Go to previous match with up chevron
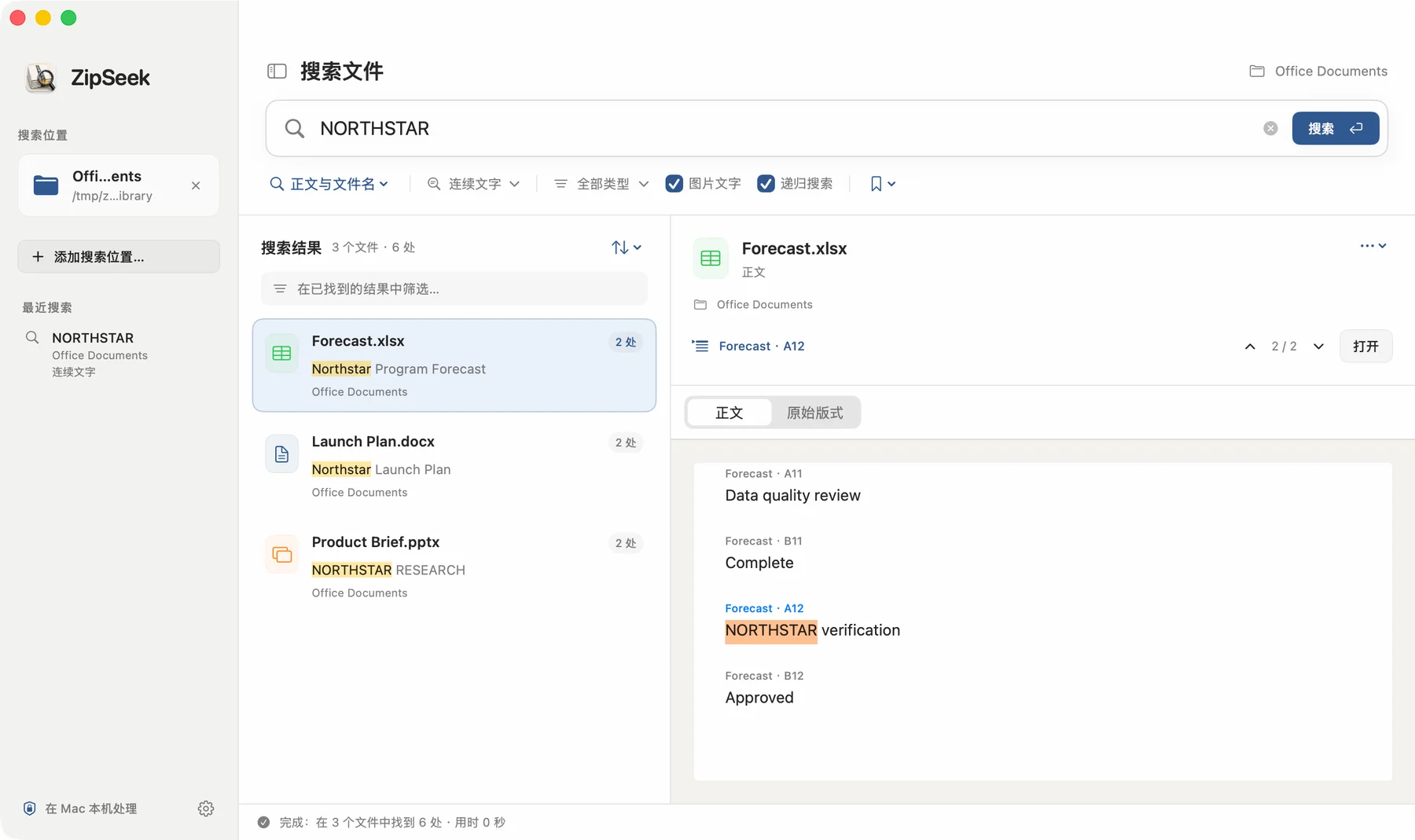The height and width of the screenshot is (840, 1415). coord(1250,347)
